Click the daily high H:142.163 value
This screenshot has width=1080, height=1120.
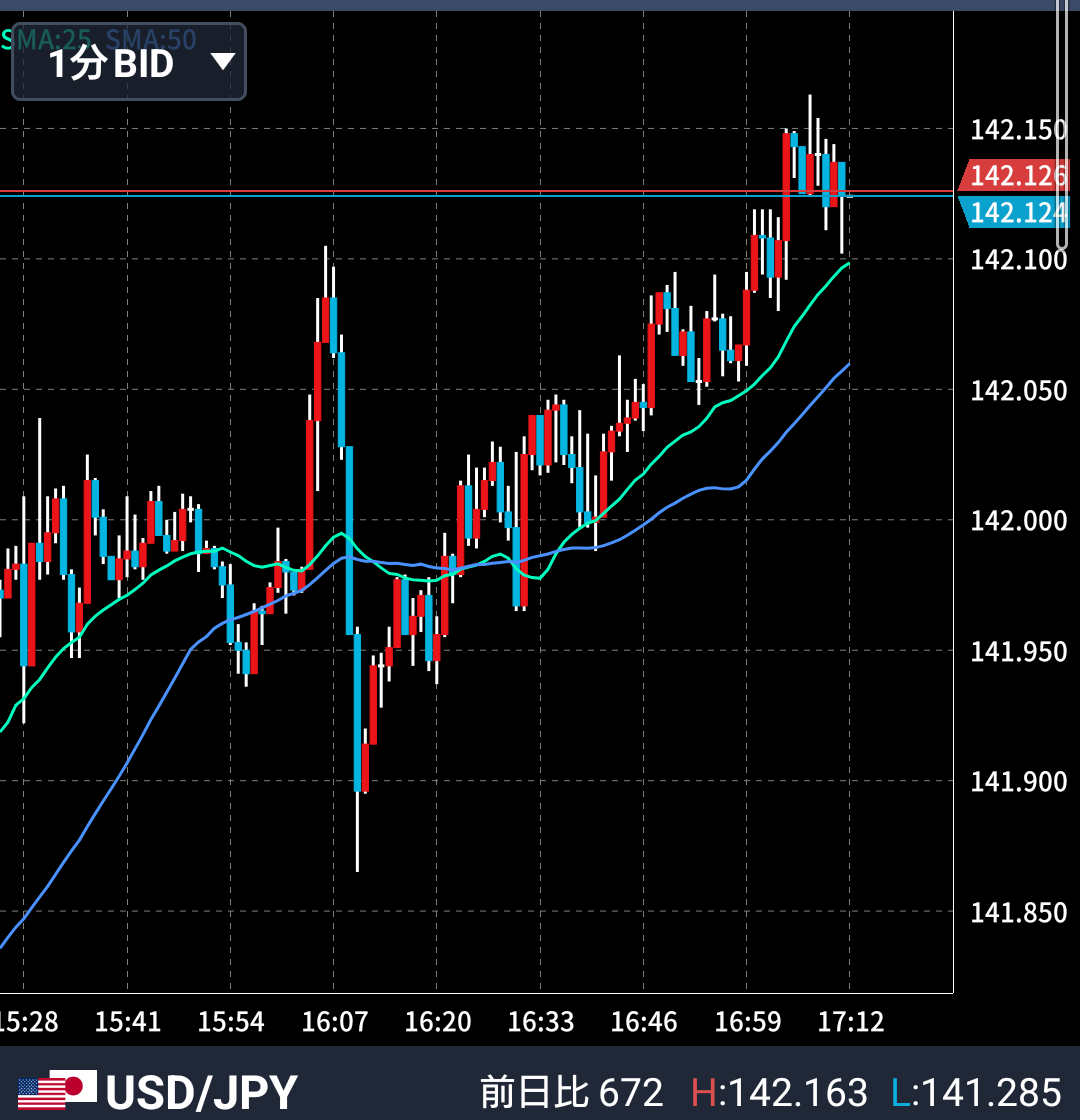779,1092
